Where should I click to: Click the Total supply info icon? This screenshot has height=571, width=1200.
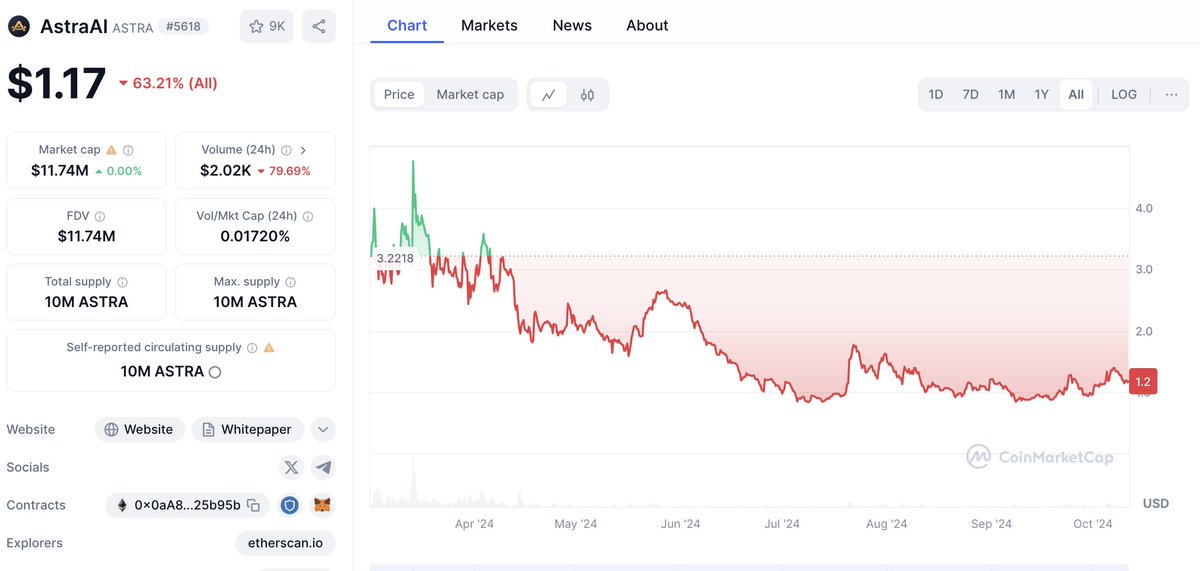122,282
